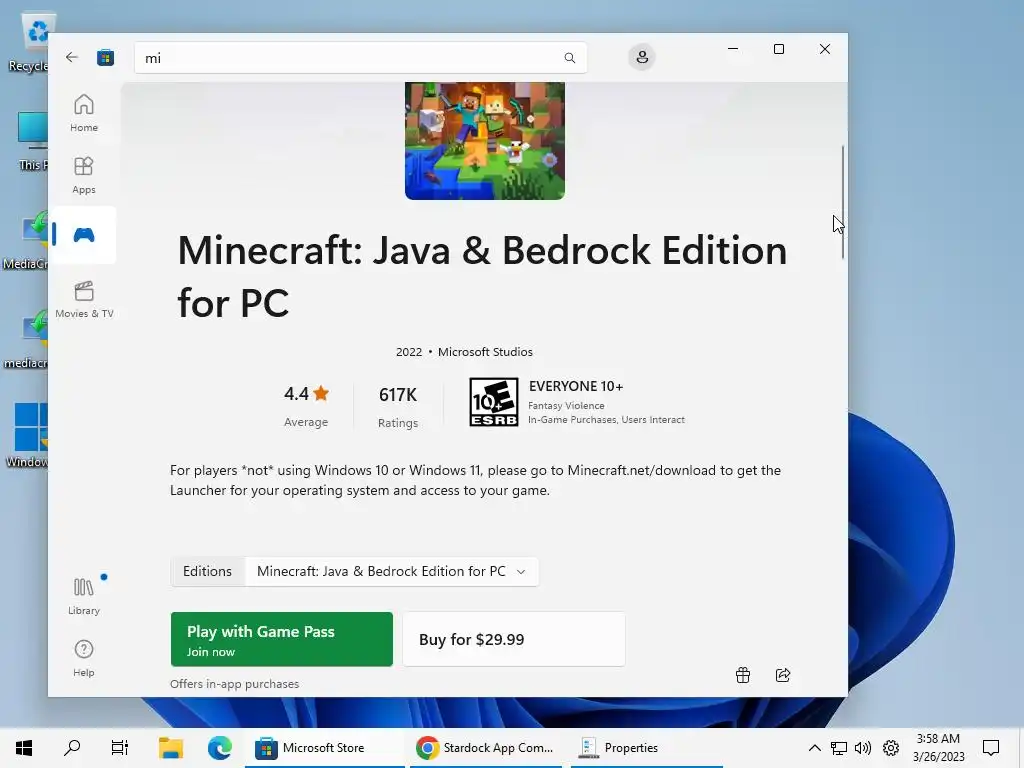Click the gift icon to buy as gift
The height and width of the screenshot is (768, 1024).
coord(743,675)
